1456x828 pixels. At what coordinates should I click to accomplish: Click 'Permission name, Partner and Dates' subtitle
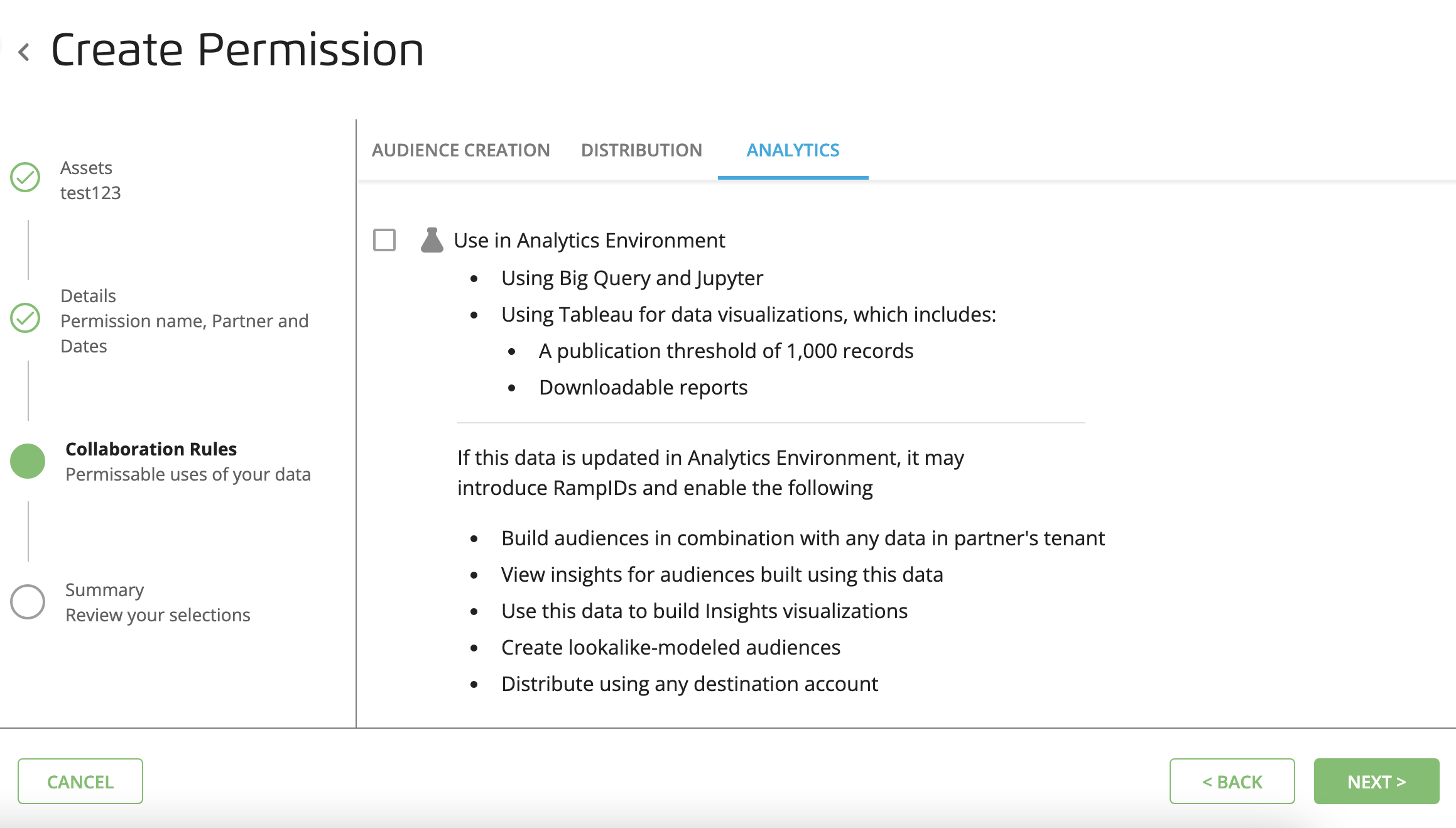(x=184, y=334)
